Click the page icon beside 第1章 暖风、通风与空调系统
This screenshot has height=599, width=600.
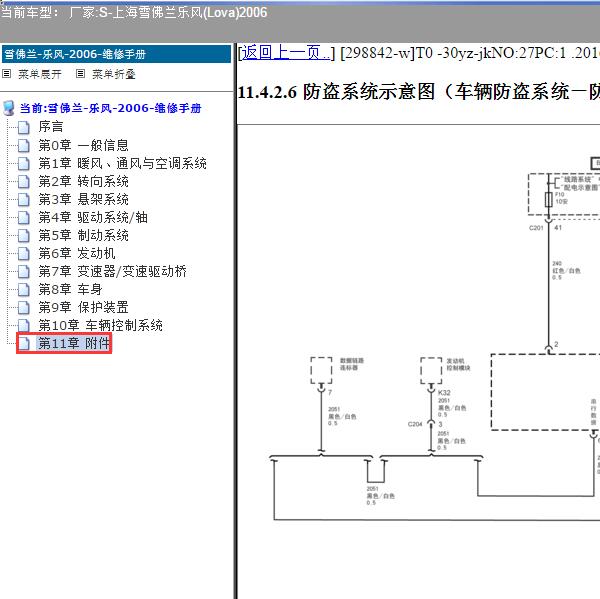click(x=24, y=163)
